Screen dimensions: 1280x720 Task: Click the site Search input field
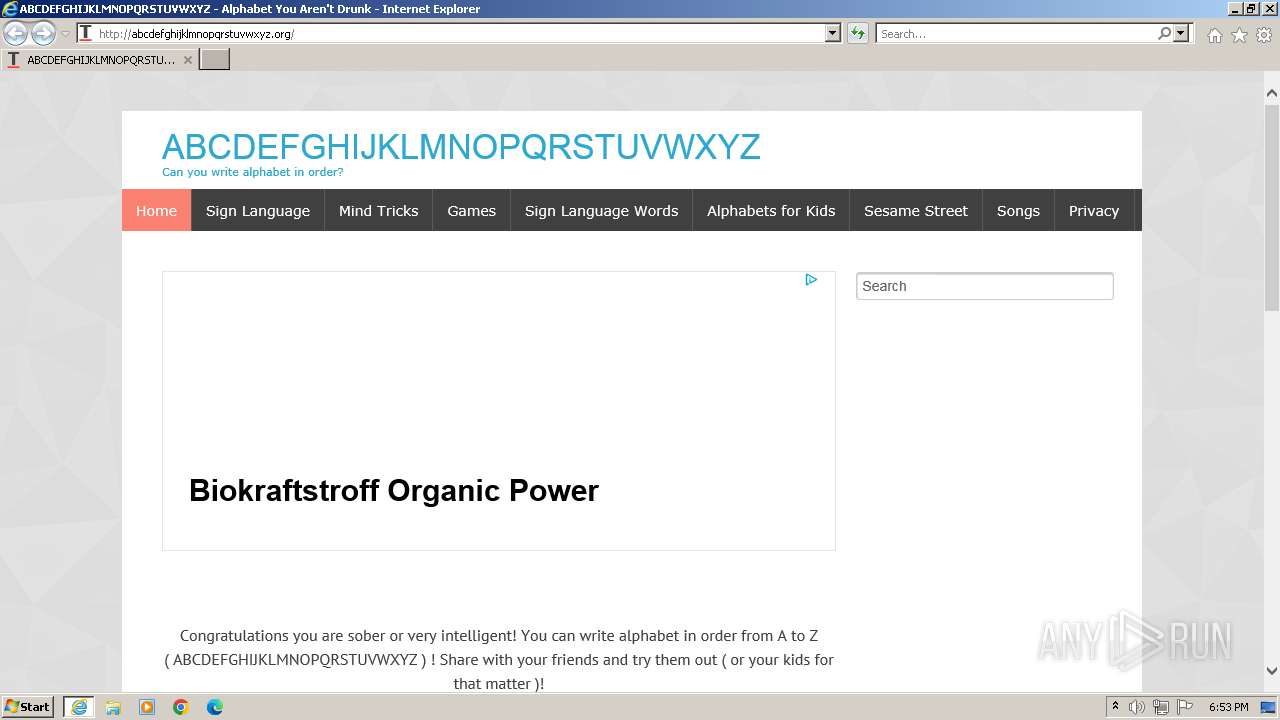click(x=985, y=286)
